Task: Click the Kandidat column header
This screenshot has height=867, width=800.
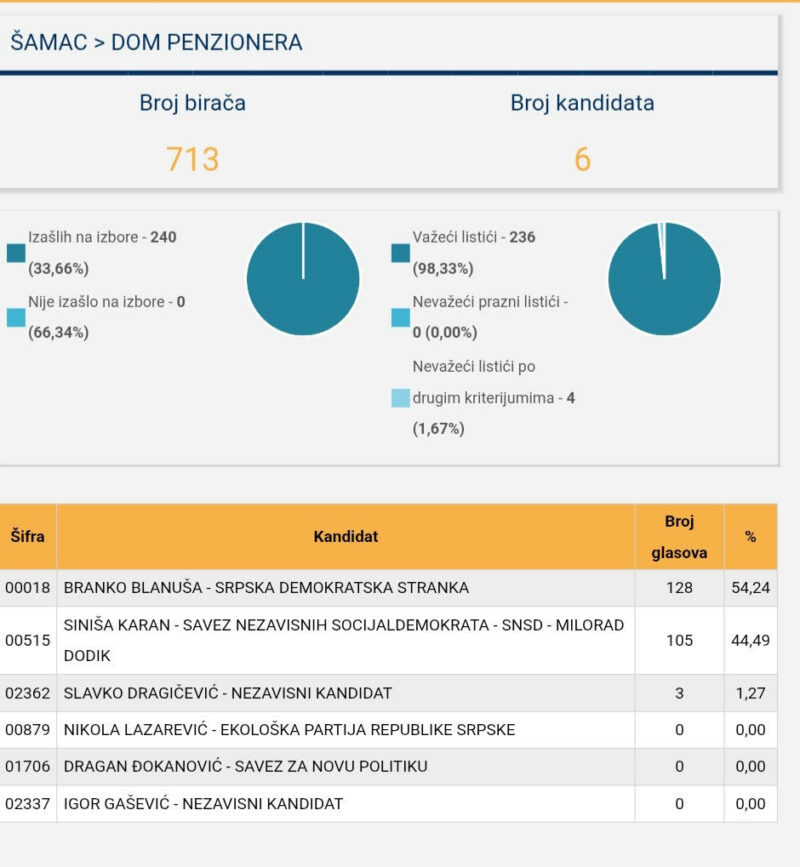Action: [345, 536]
